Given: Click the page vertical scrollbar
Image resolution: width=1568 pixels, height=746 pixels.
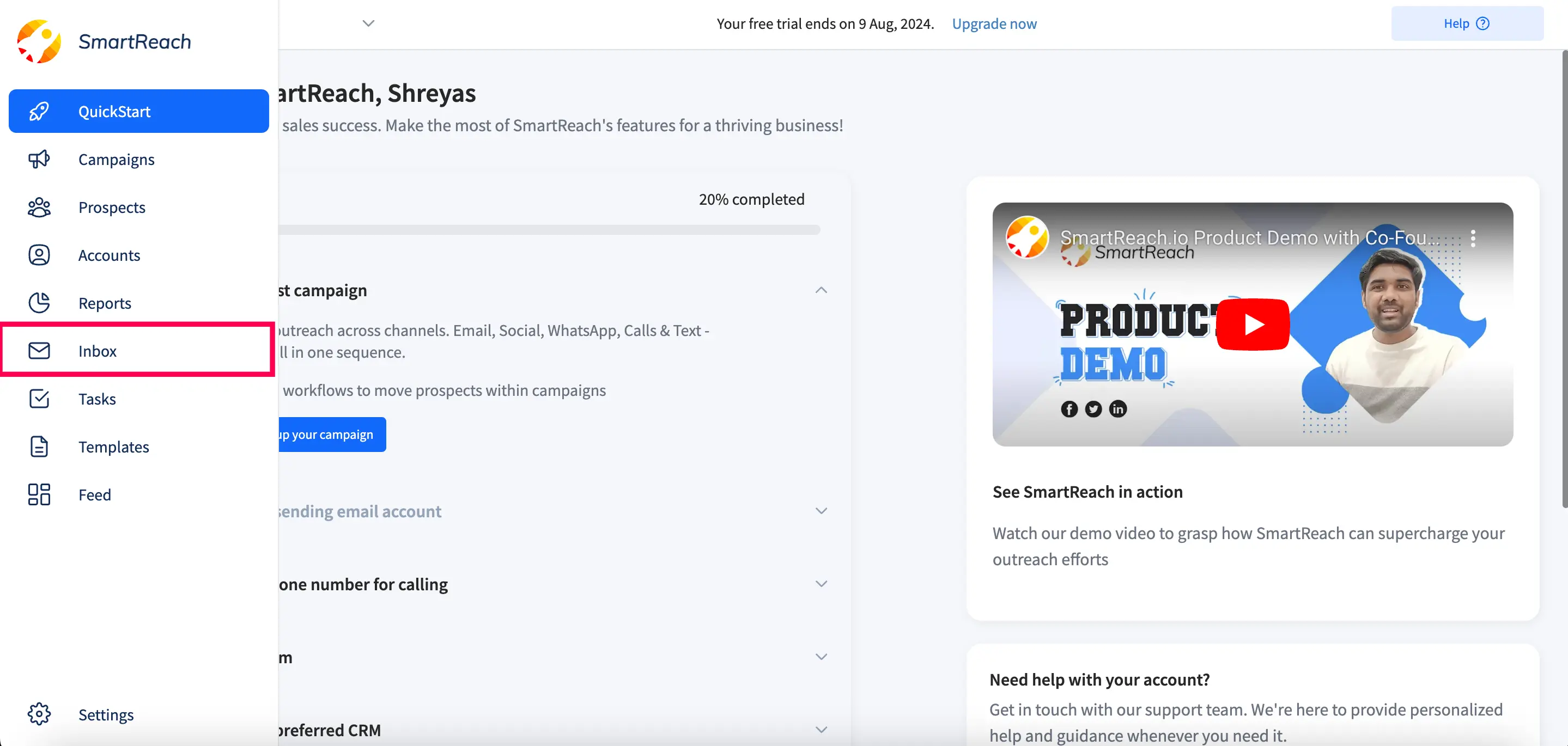Looking at the screenshot, I should tap(1564, 280).
